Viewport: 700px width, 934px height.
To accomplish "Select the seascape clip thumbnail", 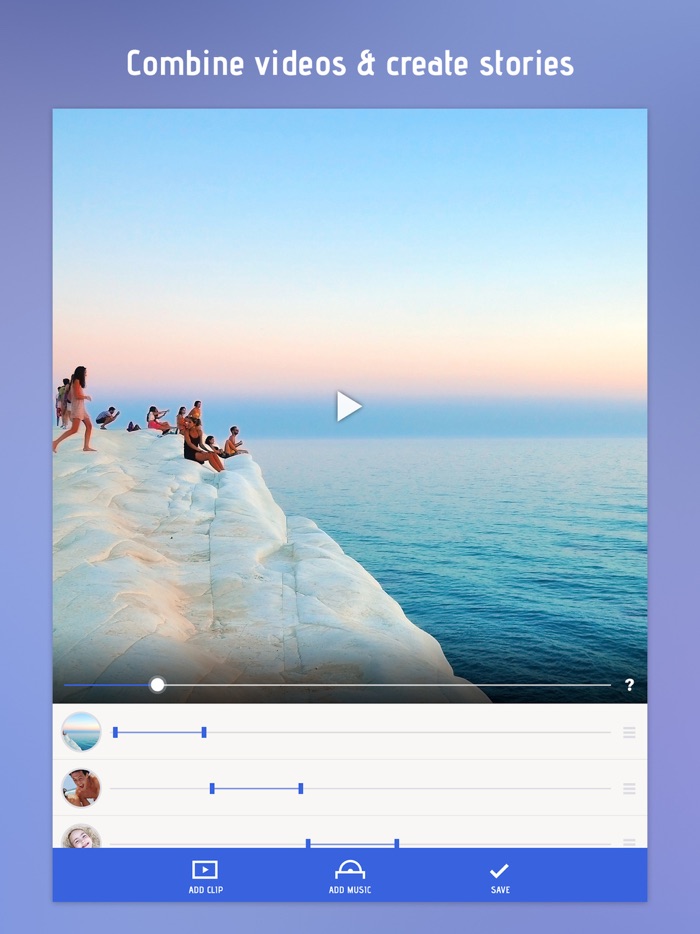I will [x=82, y=731].
